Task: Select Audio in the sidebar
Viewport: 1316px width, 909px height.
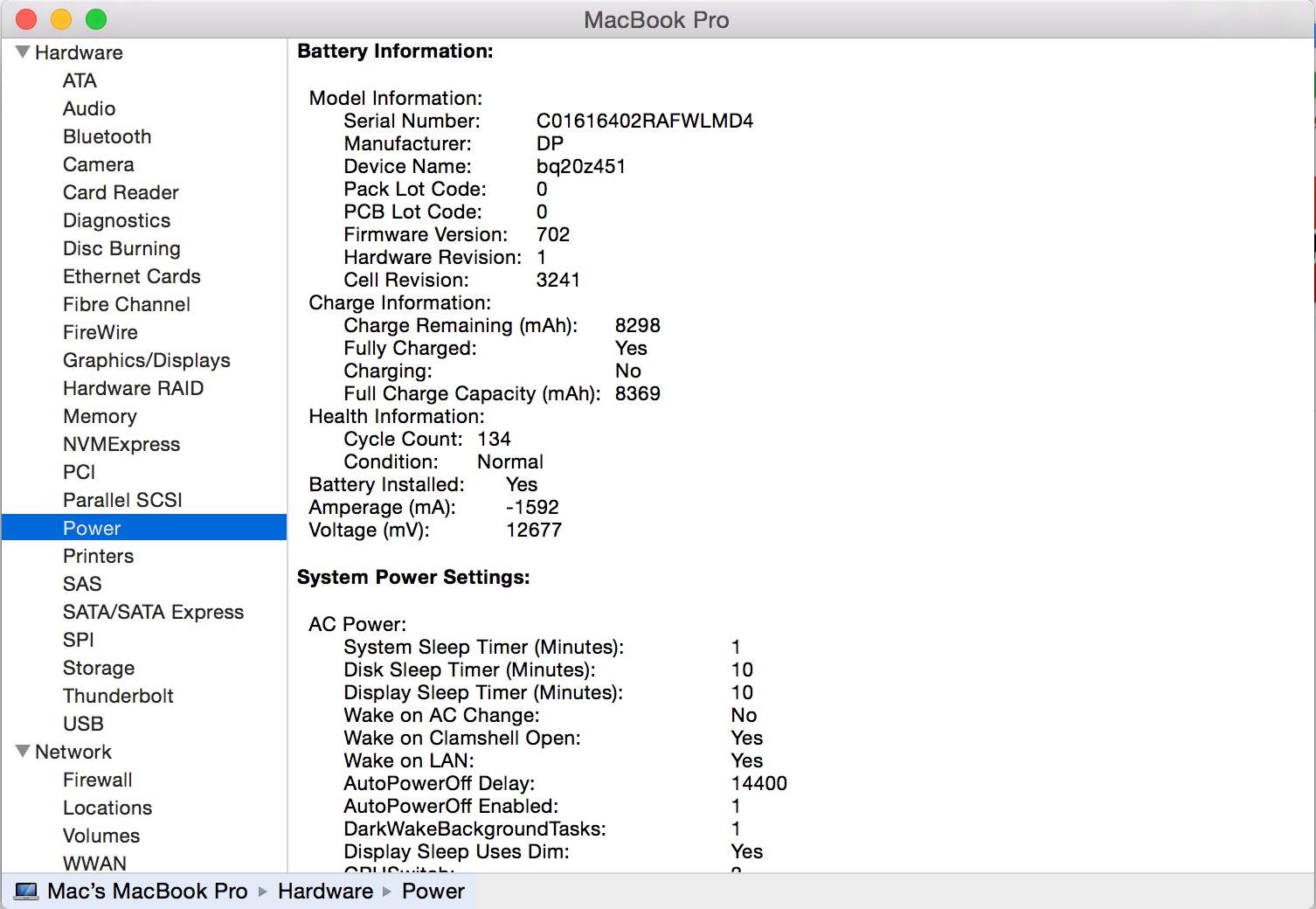Action: click(x=89, y=108)
